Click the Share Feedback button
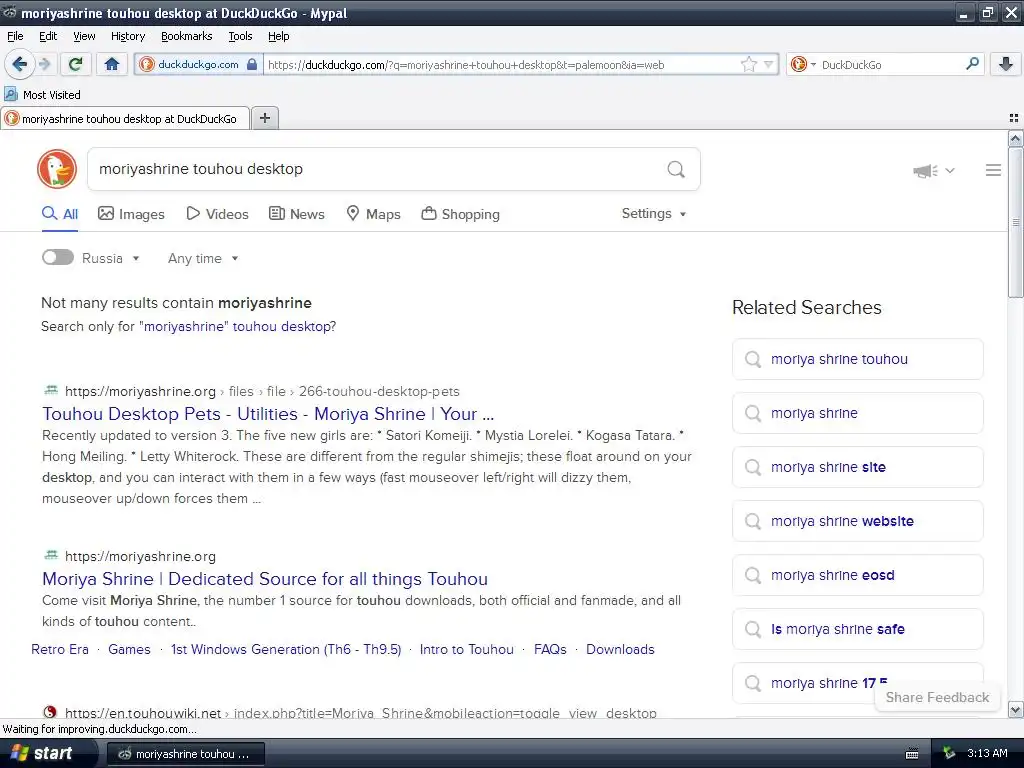 click(937, 697)
